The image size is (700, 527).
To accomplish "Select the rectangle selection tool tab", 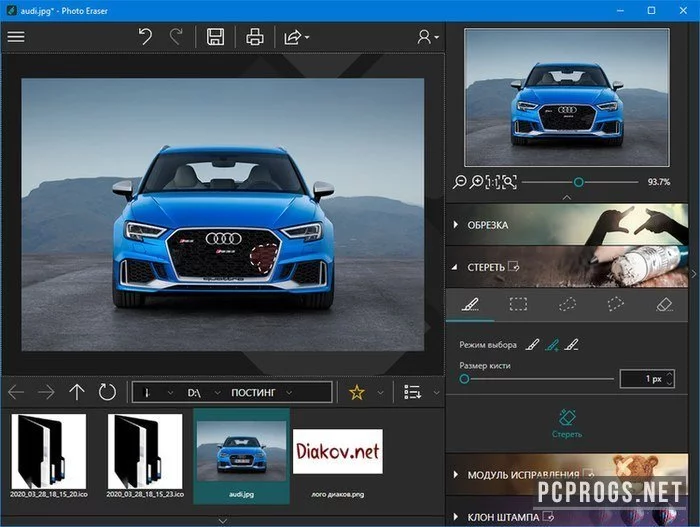I will [518, 305].
